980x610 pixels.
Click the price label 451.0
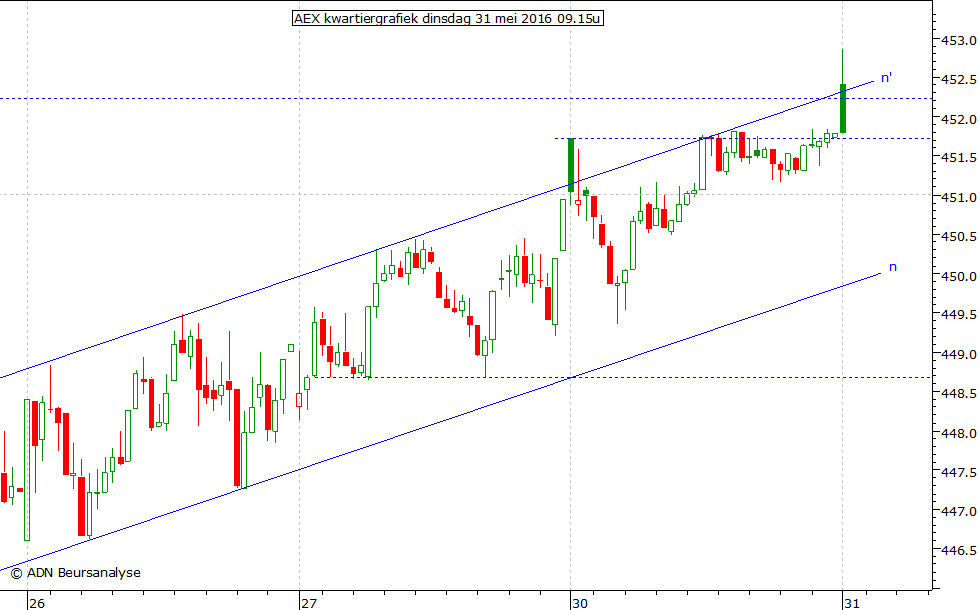pyautogui.click(x=959, y=198)
